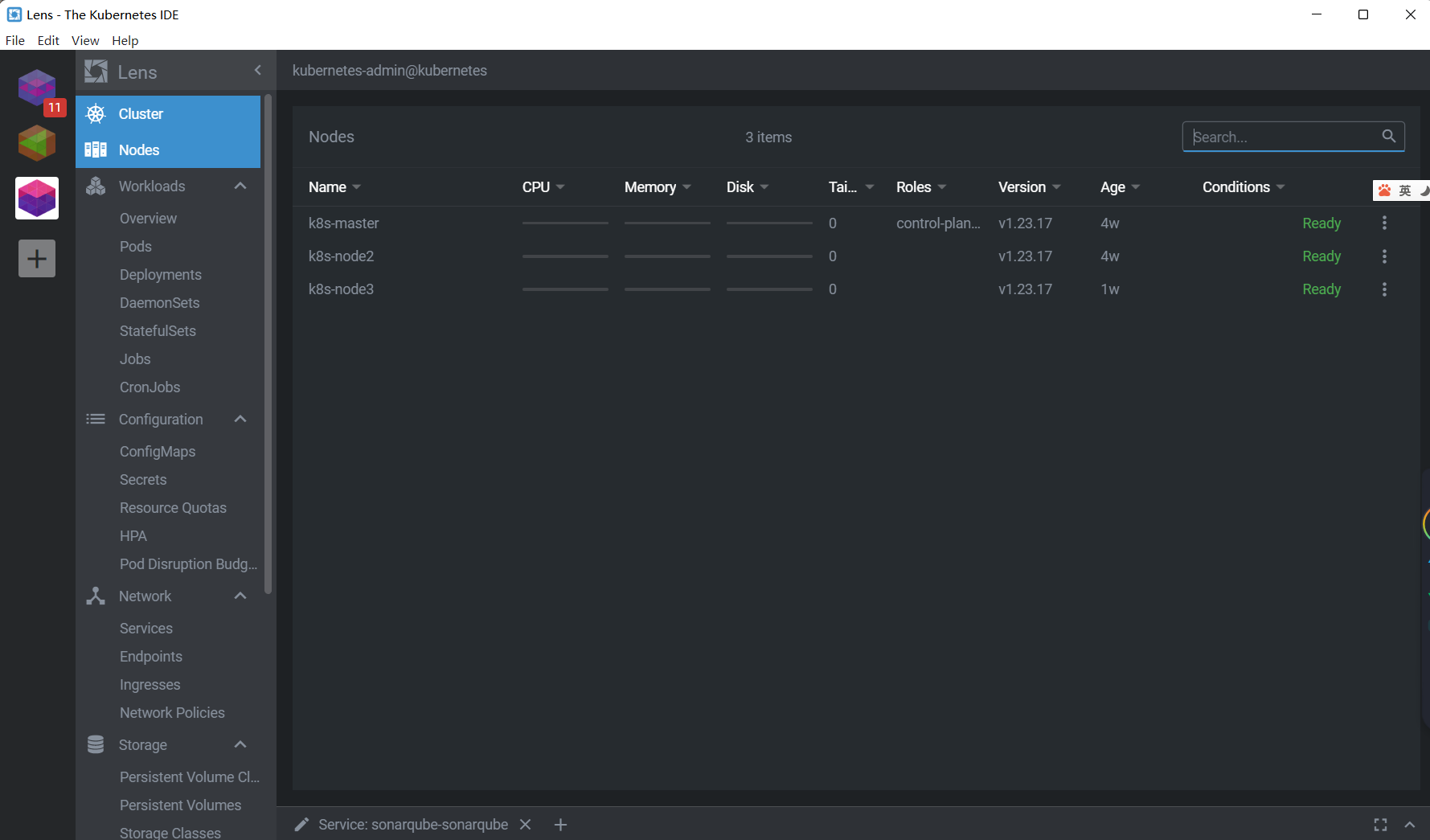This screenshot has height=840, width=1430.
Task: Click the search magnifier icon
Action: tap(1388, 137)
